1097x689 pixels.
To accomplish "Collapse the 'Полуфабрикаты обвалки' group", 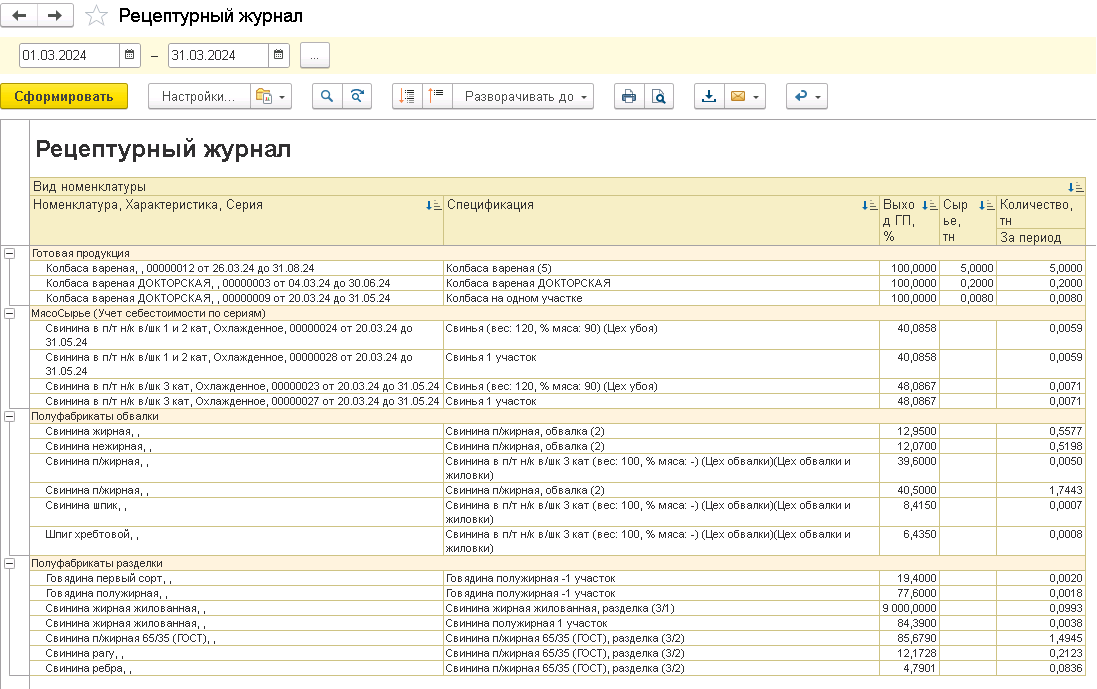I will [x=10, y=415].
